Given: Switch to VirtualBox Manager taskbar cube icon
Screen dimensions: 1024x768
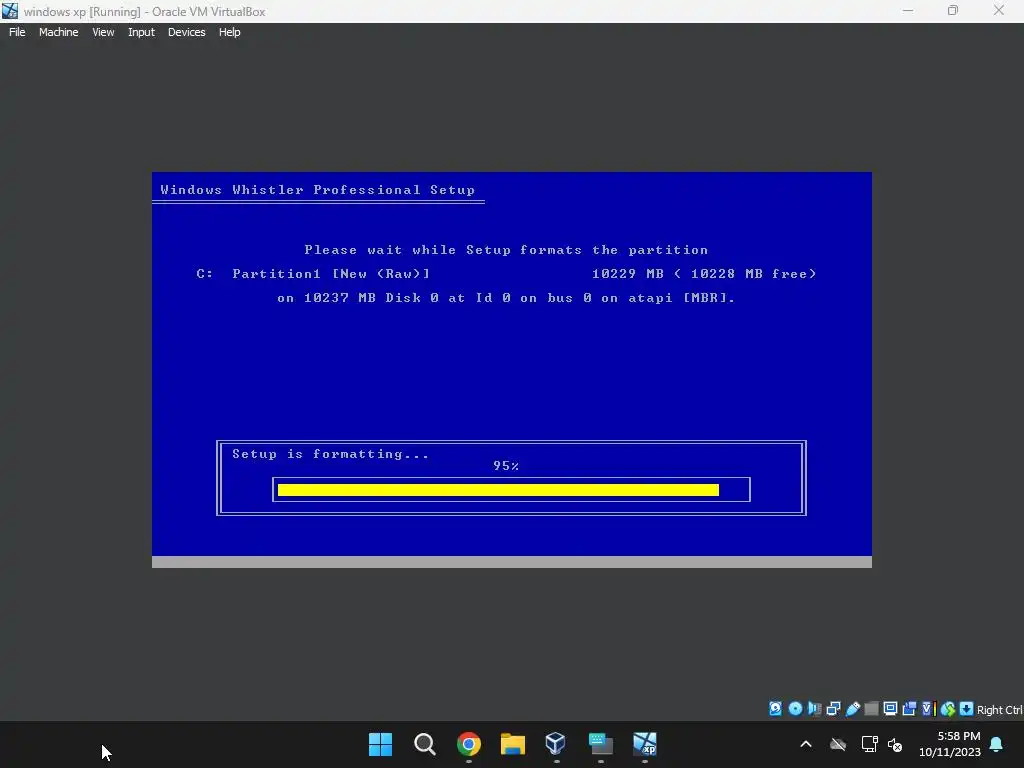Looking at the screenshot, I should 556,743.
